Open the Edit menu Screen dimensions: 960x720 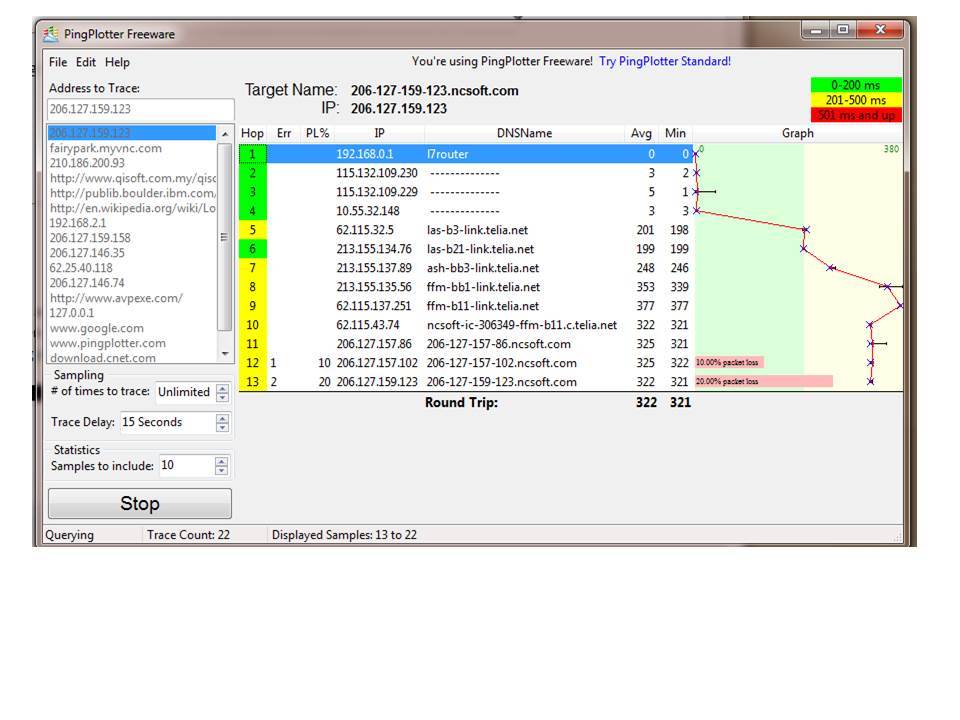[x=86, y=62]
